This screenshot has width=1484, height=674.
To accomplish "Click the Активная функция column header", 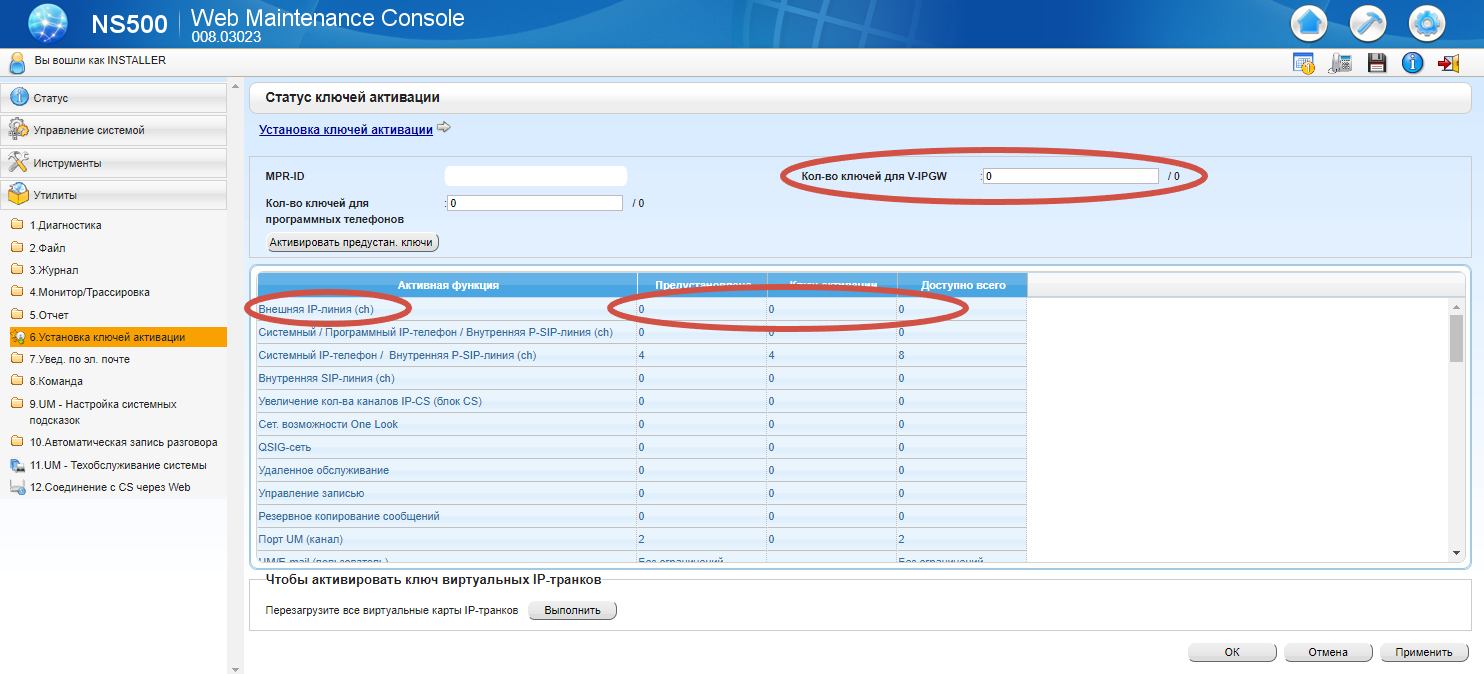I will [447, 285].
